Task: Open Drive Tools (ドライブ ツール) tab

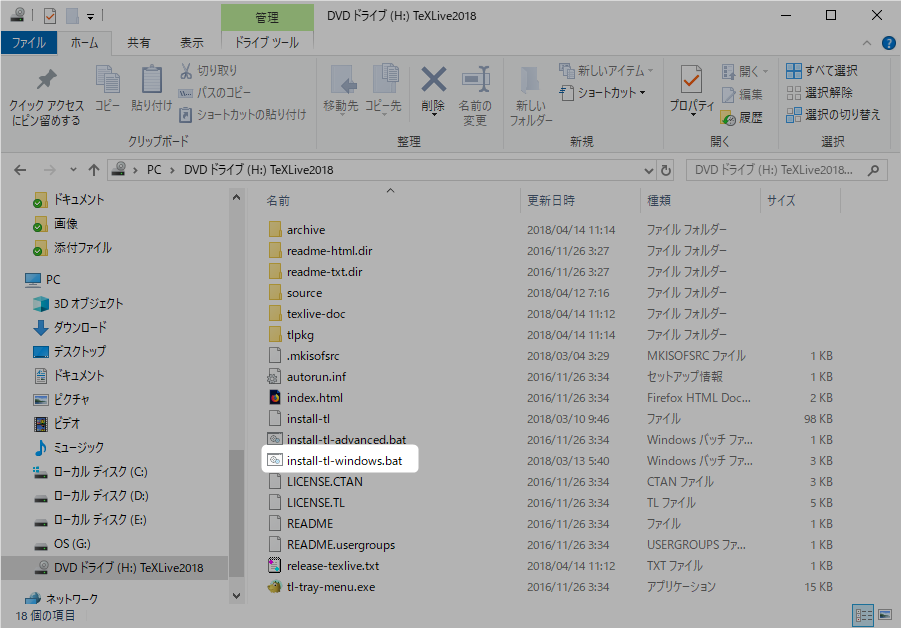Action: coord(267,43)
